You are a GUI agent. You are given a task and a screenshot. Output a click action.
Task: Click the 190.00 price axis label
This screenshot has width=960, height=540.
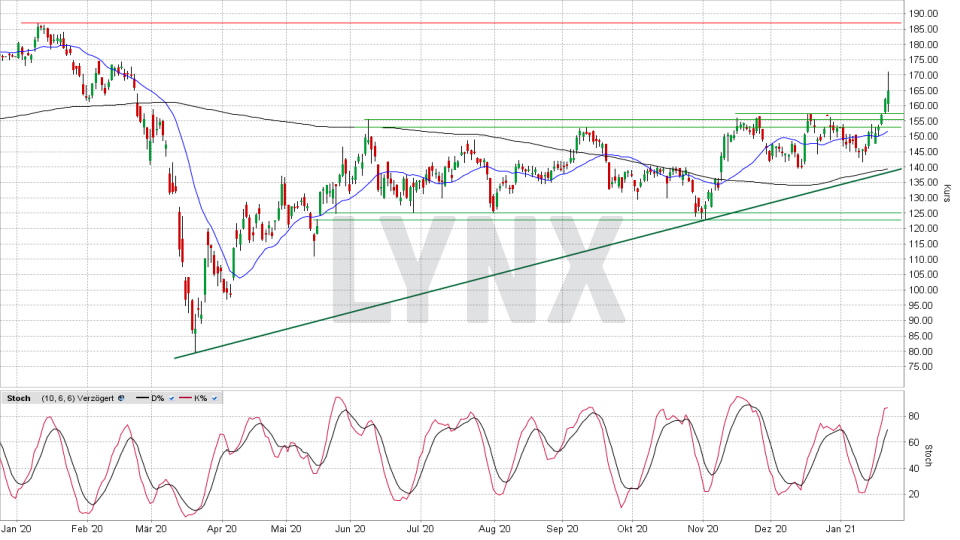pos(923,13)
